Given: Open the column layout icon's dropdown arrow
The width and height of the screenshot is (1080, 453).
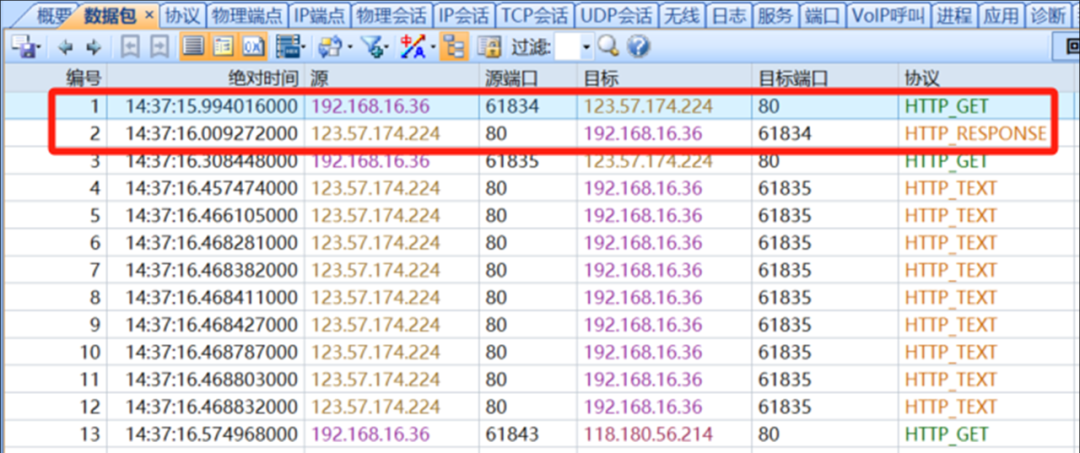Looking at the screenshot, I should (x=304, y=47).
